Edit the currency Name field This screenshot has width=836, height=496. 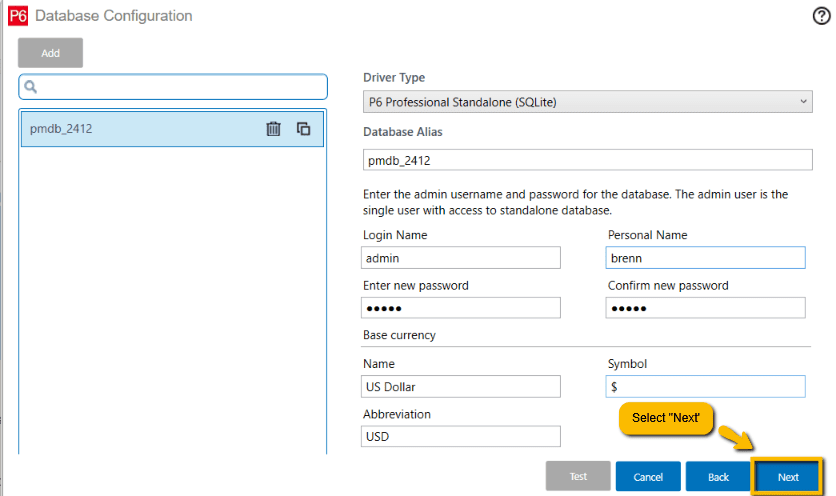click(x=461, y=386)
